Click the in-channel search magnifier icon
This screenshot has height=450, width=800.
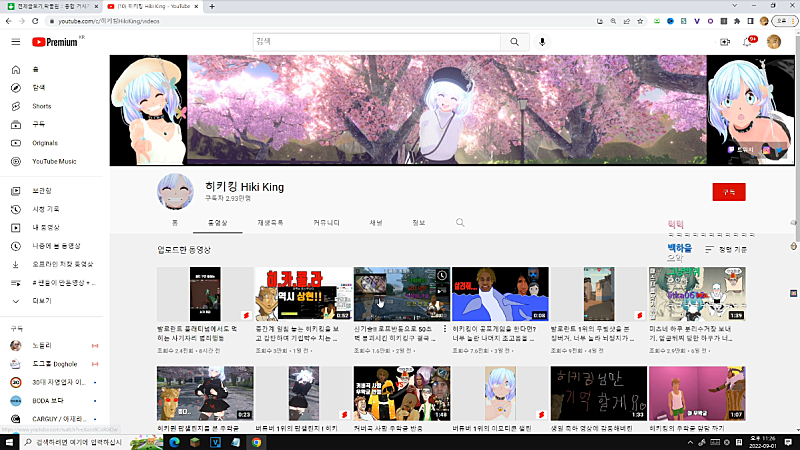(x=460, y=222)
